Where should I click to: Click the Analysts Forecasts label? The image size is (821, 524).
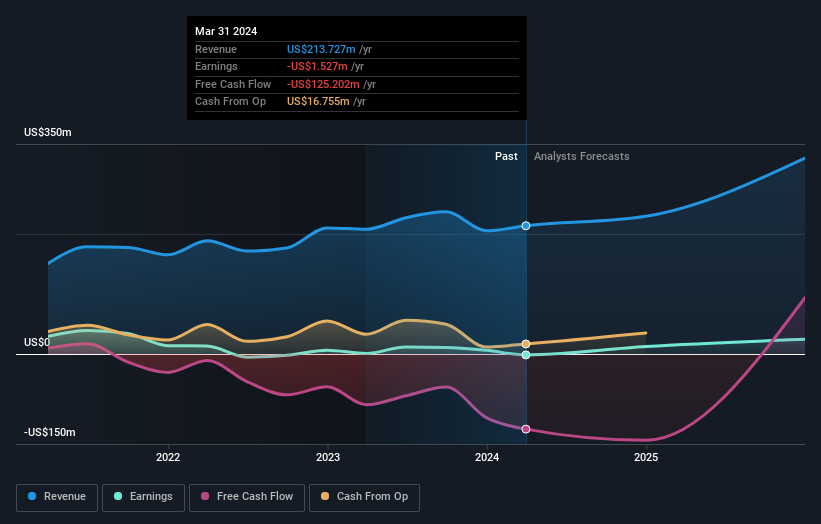coord(582,157)
